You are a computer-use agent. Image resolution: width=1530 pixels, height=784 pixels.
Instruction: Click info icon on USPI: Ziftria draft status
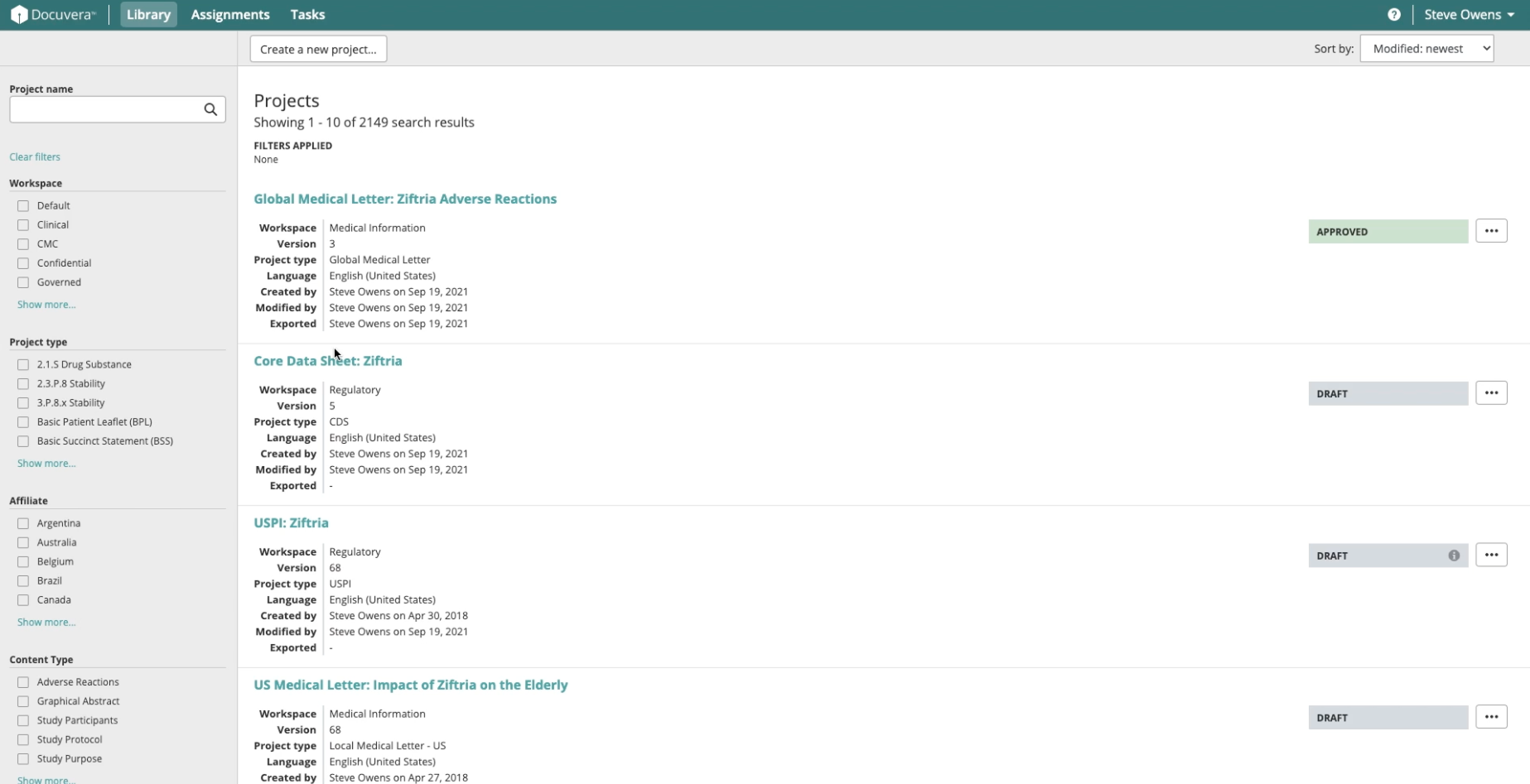[1454, 556]
